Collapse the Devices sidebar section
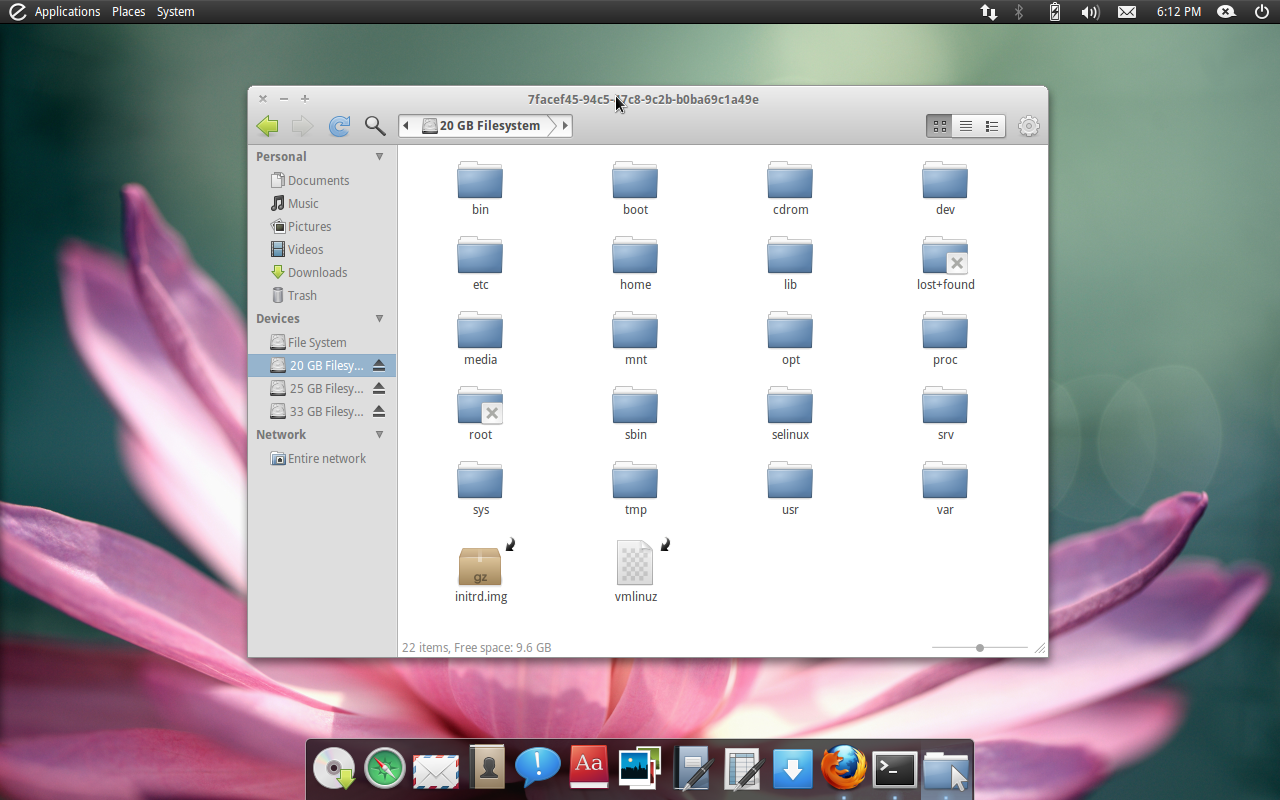This screenshot has width=1280, height=800. [379, 319]
